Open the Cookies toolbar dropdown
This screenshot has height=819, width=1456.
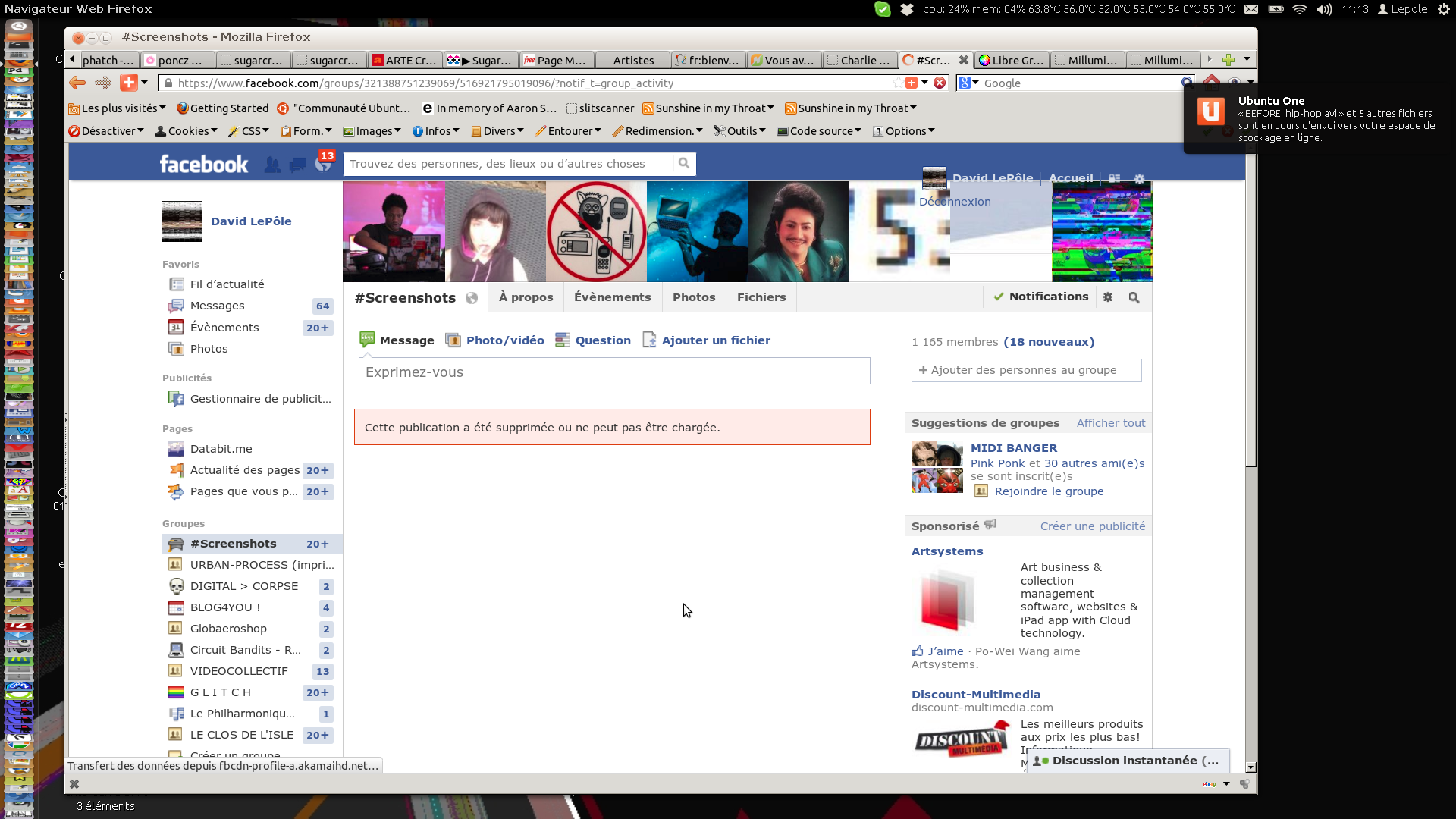click(x=187, y=130)
